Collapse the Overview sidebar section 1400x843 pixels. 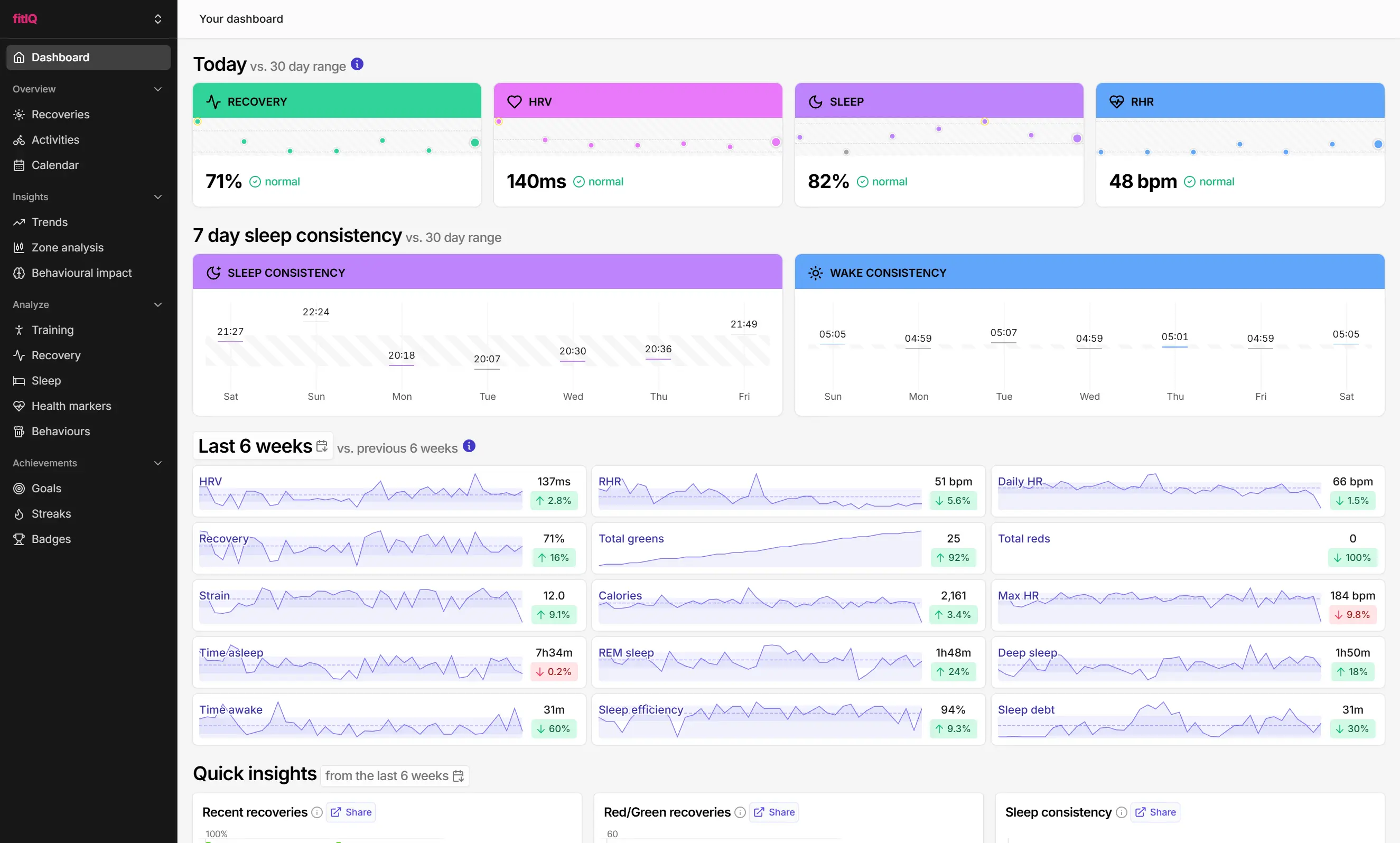tap(158, 89)
